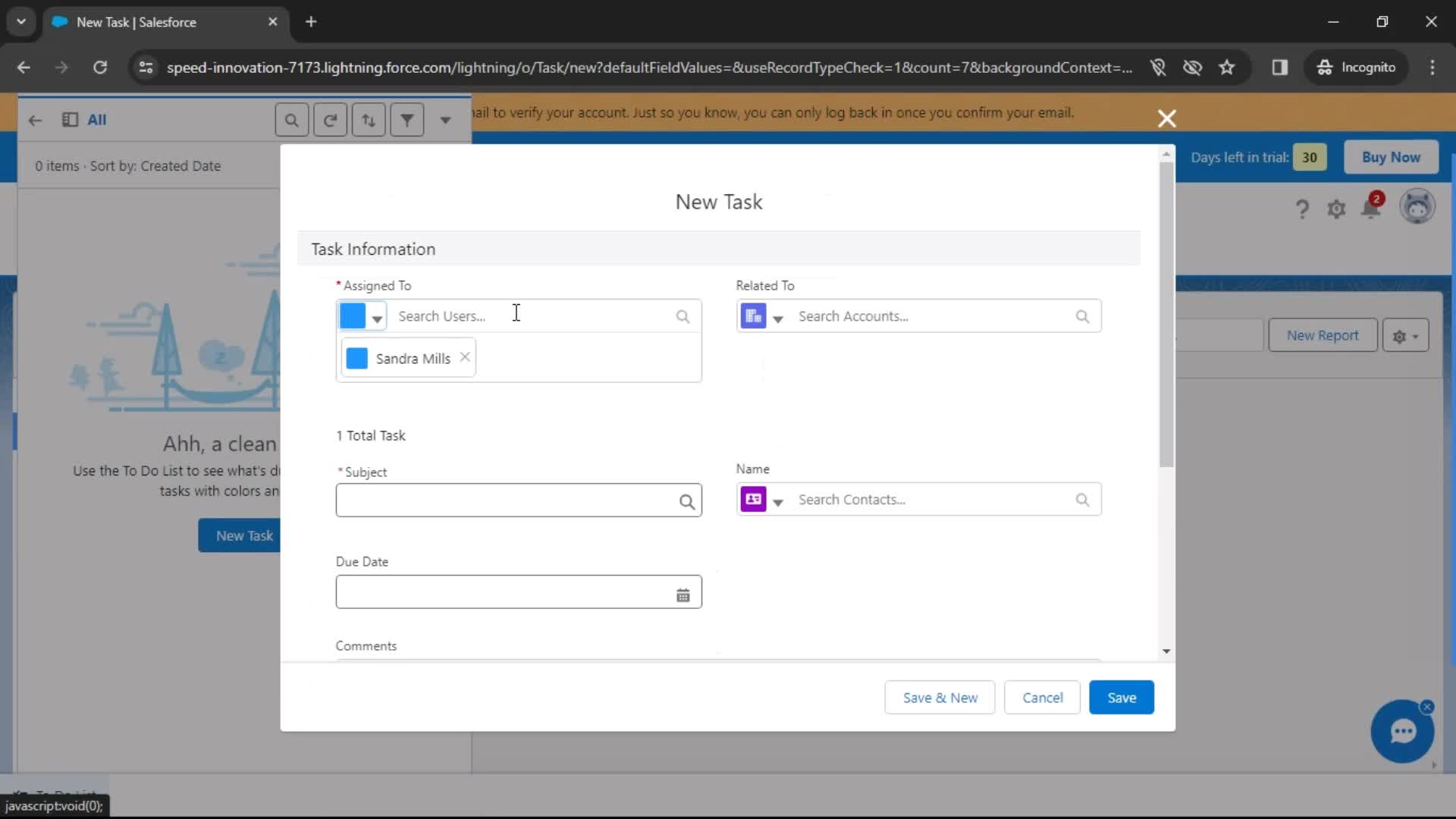Click the Save & New button
The height and width of the screenshot is (819, 1456).
pyautogui.click(x=940, y=698)
